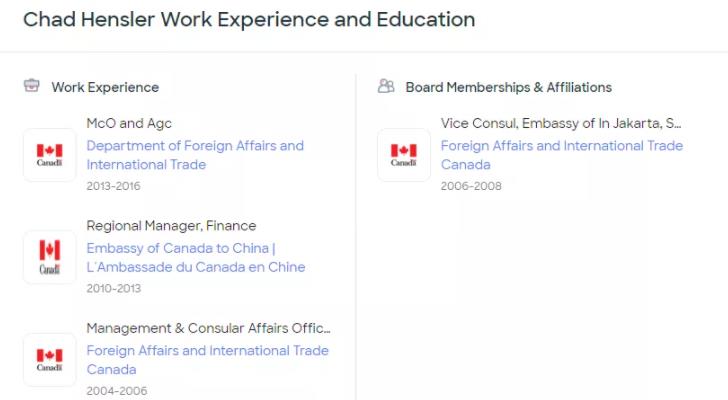
Task: Click the Canada logo beside Management & Consular Affairs
Action: (x=49, y=359)
